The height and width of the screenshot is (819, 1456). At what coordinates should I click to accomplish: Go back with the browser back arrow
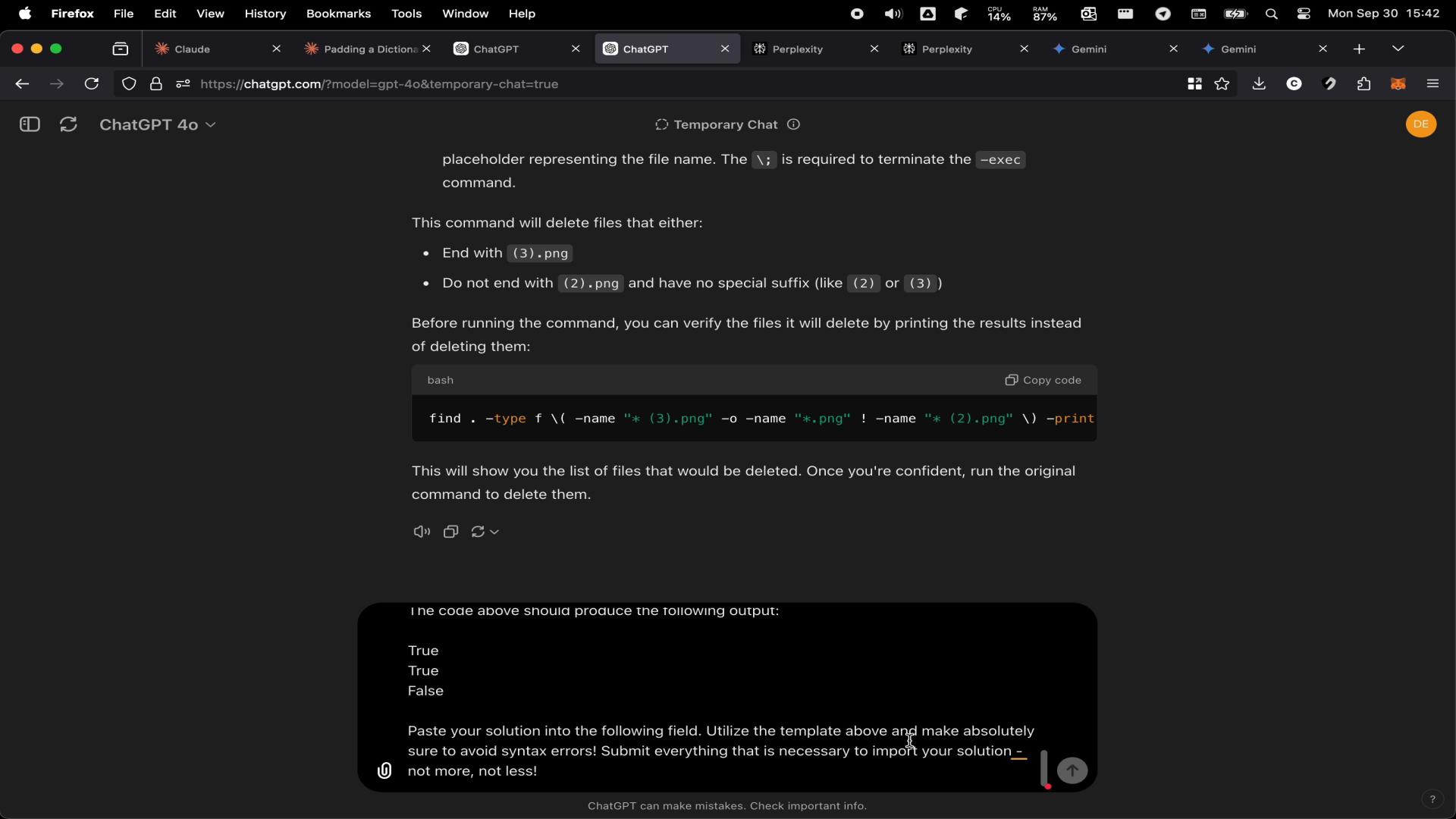click(x=22, y=84)
